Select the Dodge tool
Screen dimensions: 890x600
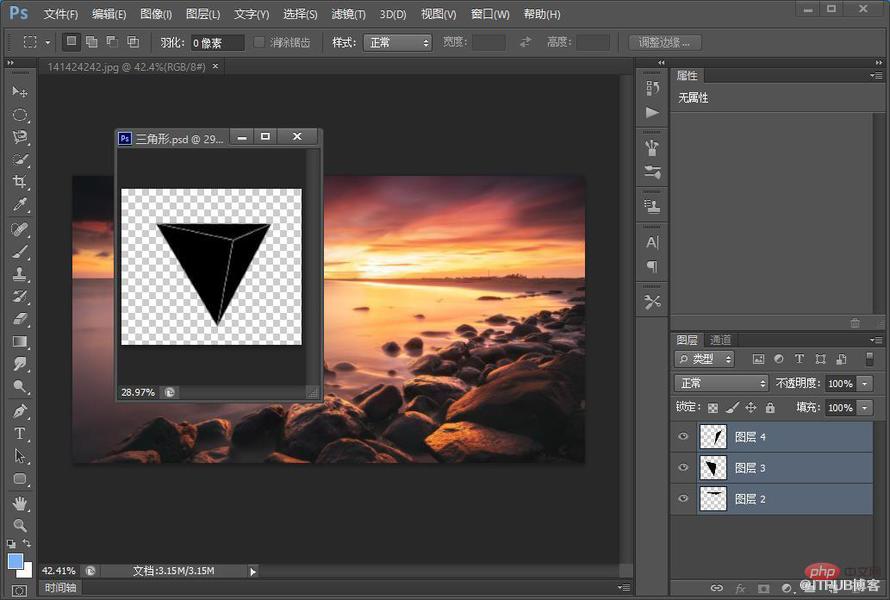pos(20,387)
